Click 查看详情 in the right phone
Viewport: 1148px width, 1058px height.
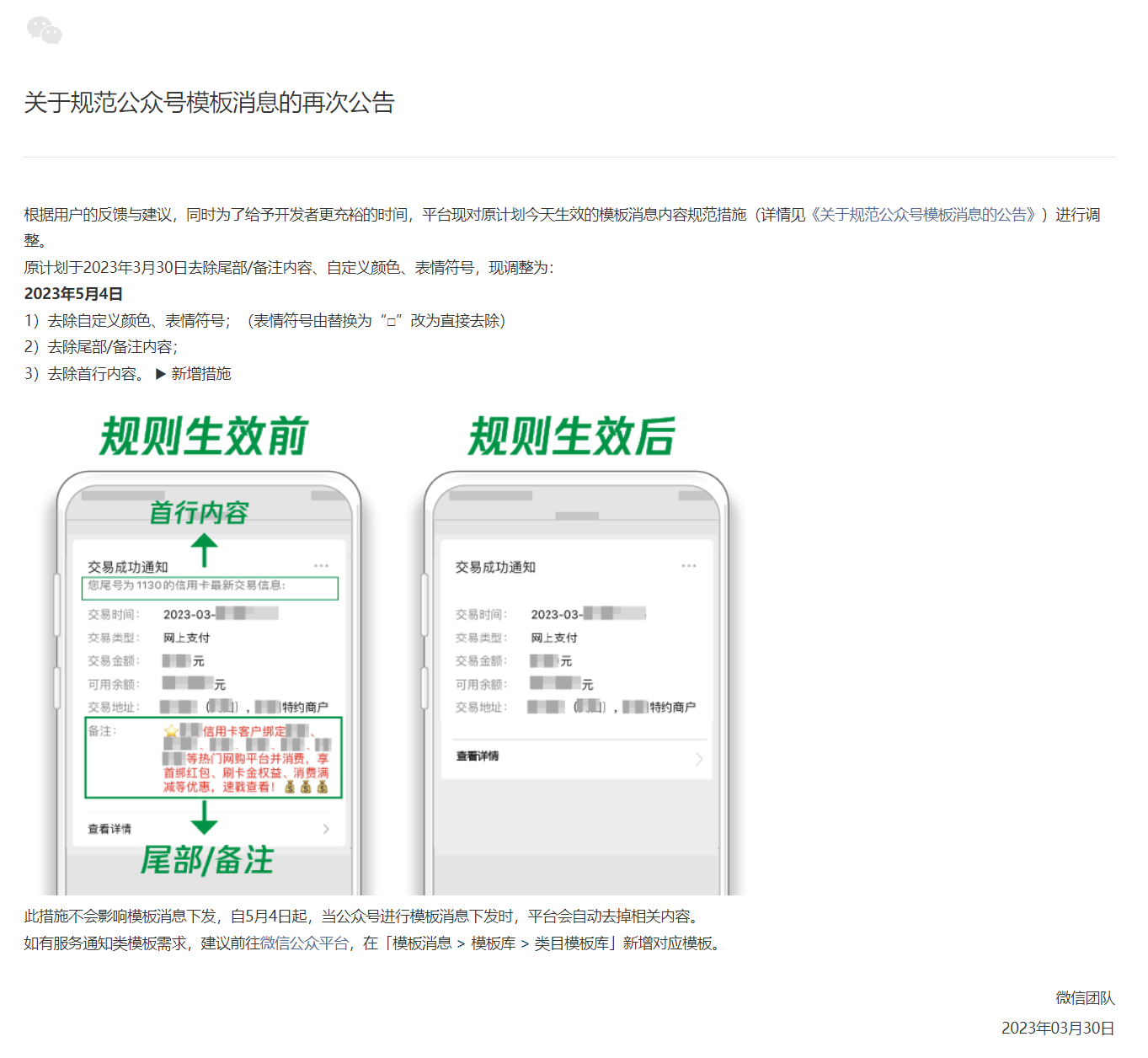click(478, 756)
